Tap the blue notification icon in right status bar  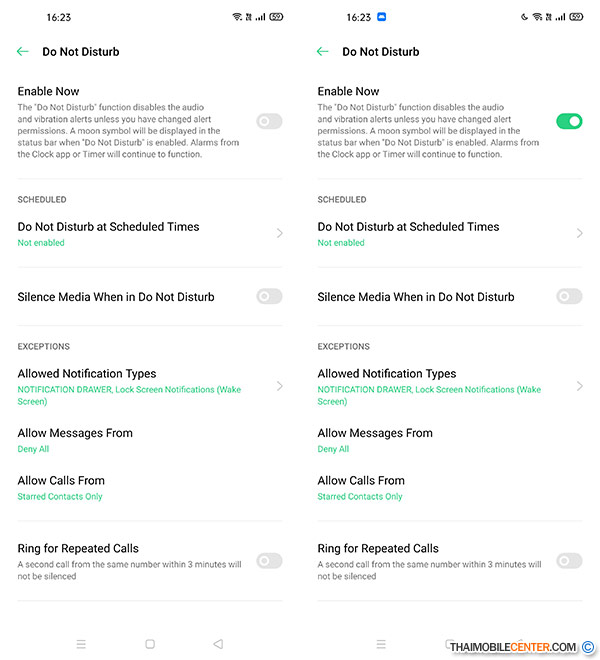[382, 17]
